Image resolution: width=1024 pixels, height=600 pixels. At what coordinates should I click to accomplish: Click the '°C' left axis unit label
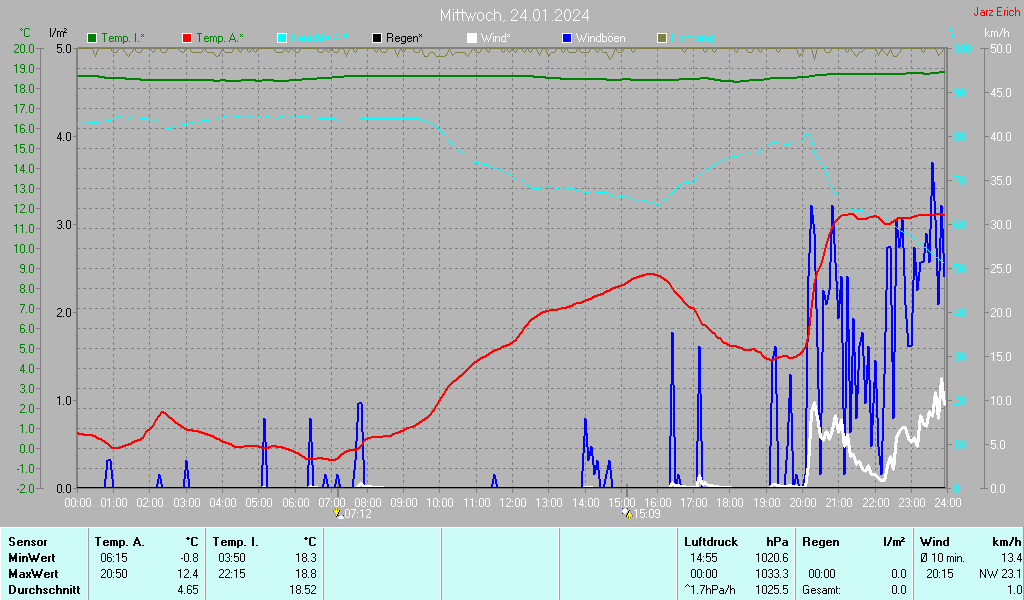click(x=25, y=33)
